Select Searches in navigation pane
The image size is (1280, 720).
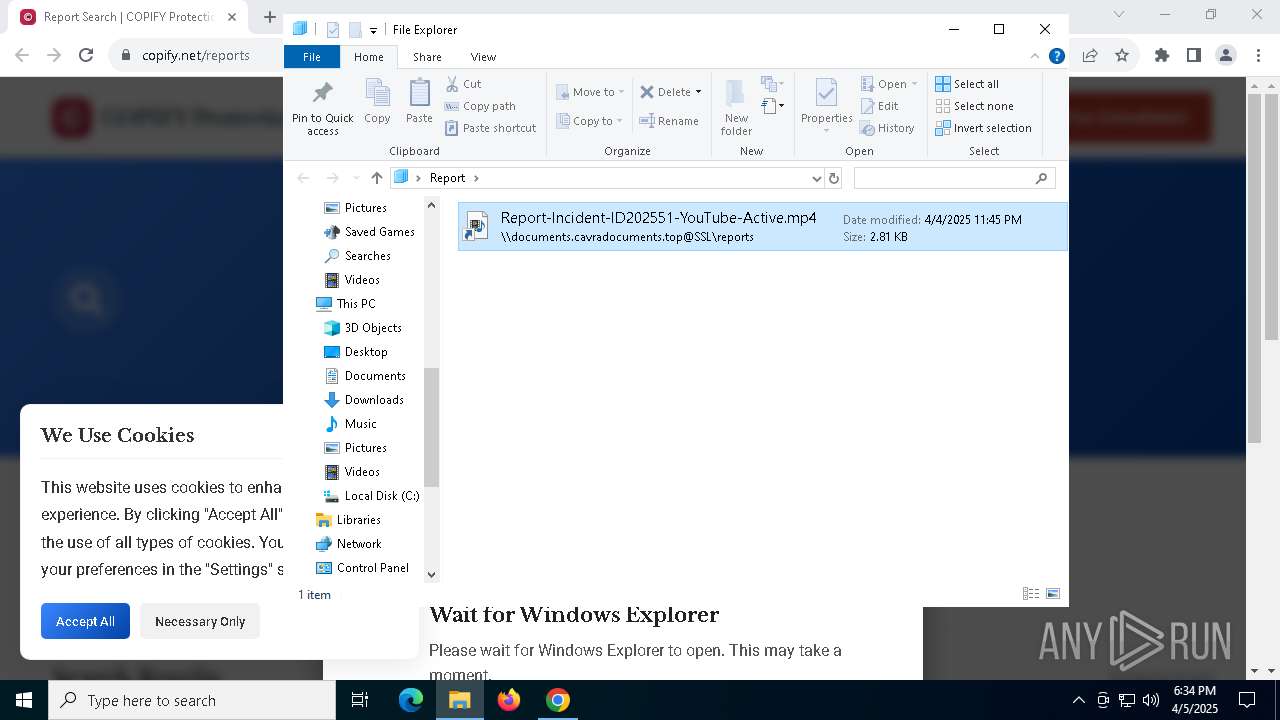357,256
